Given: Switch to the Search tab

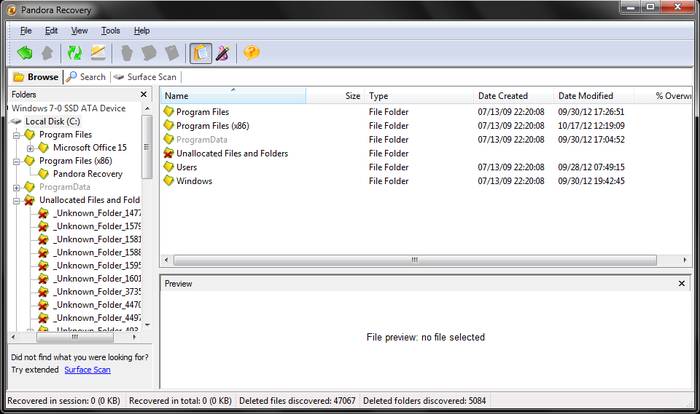Looking at the screenshot, I should [x=86, y=77].
